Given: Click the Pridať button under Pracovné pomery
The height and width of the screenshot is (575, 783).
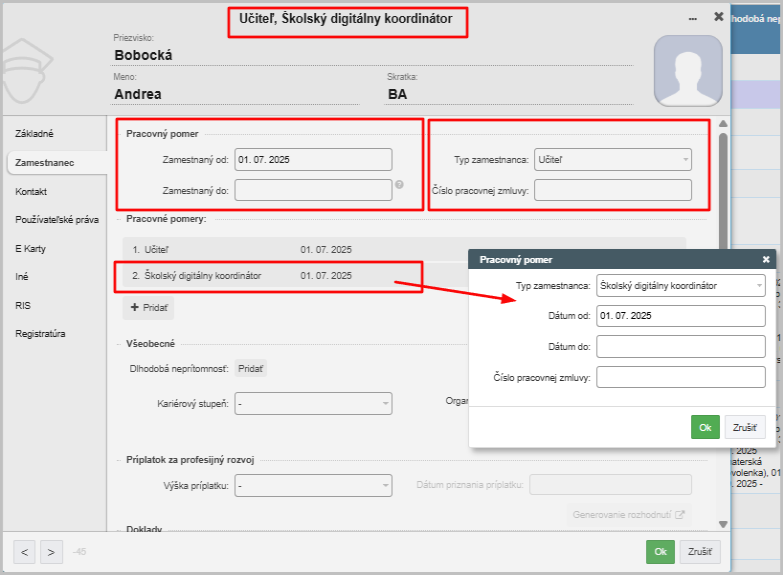Looking at the screenshot, I should point(150,308).
